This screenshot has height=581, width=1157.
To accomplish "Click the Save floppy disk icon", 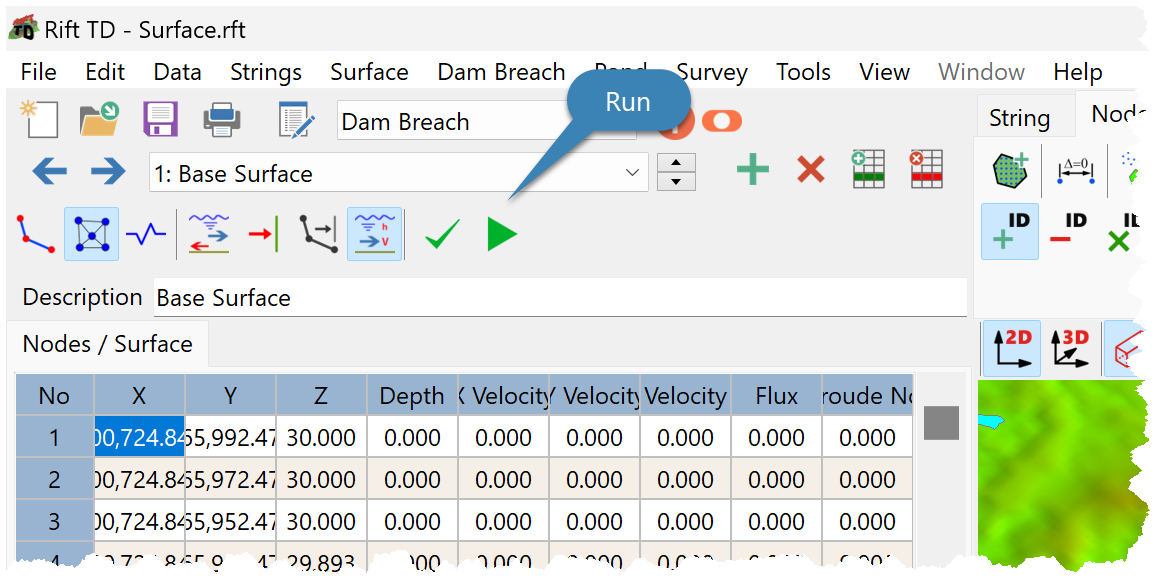I will pos(160,120).
